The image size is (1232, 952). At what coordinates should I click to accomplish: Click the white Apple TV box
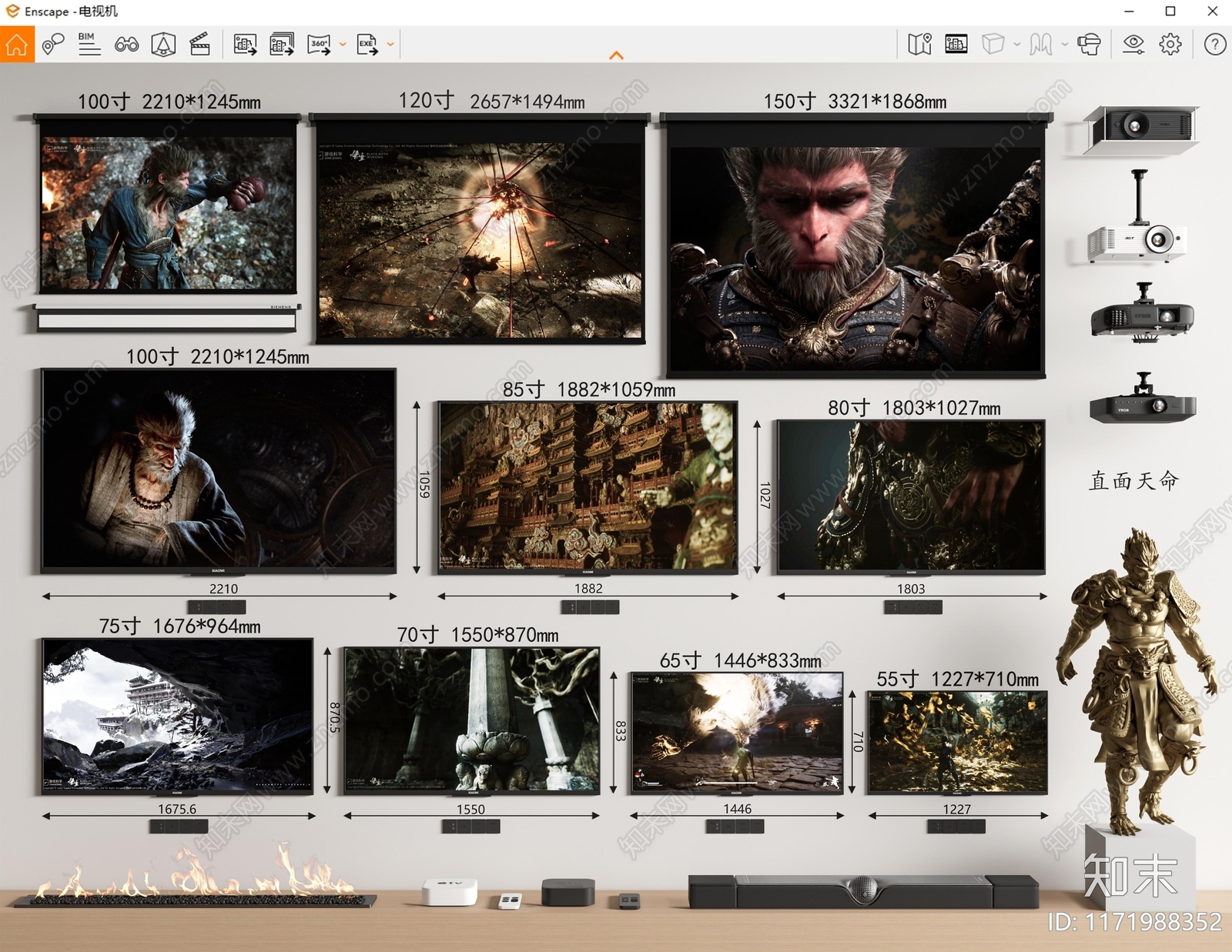pos(450,891)
